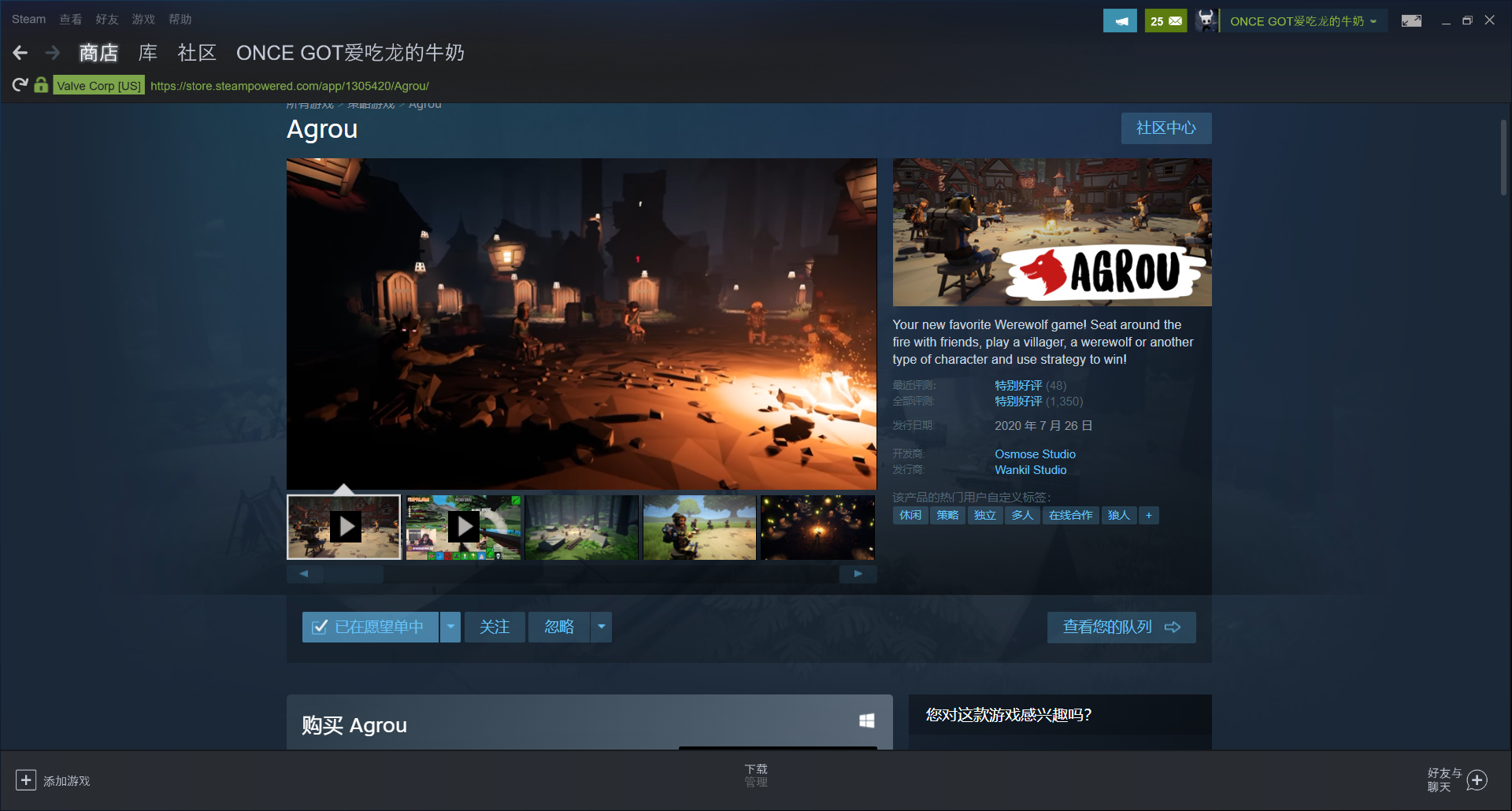The height and width of the screenshot is (811, 1512).
Task: Click the add game plus icon
Action: click(x=26, y=780)
